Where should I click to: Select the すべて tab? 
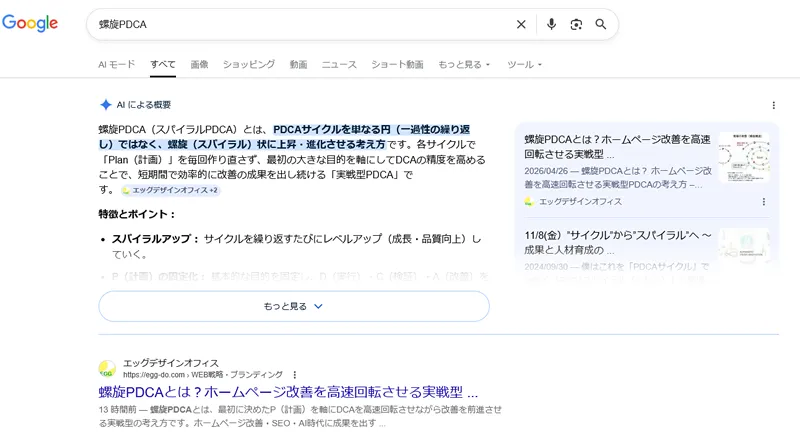click(x=163, y=64)
